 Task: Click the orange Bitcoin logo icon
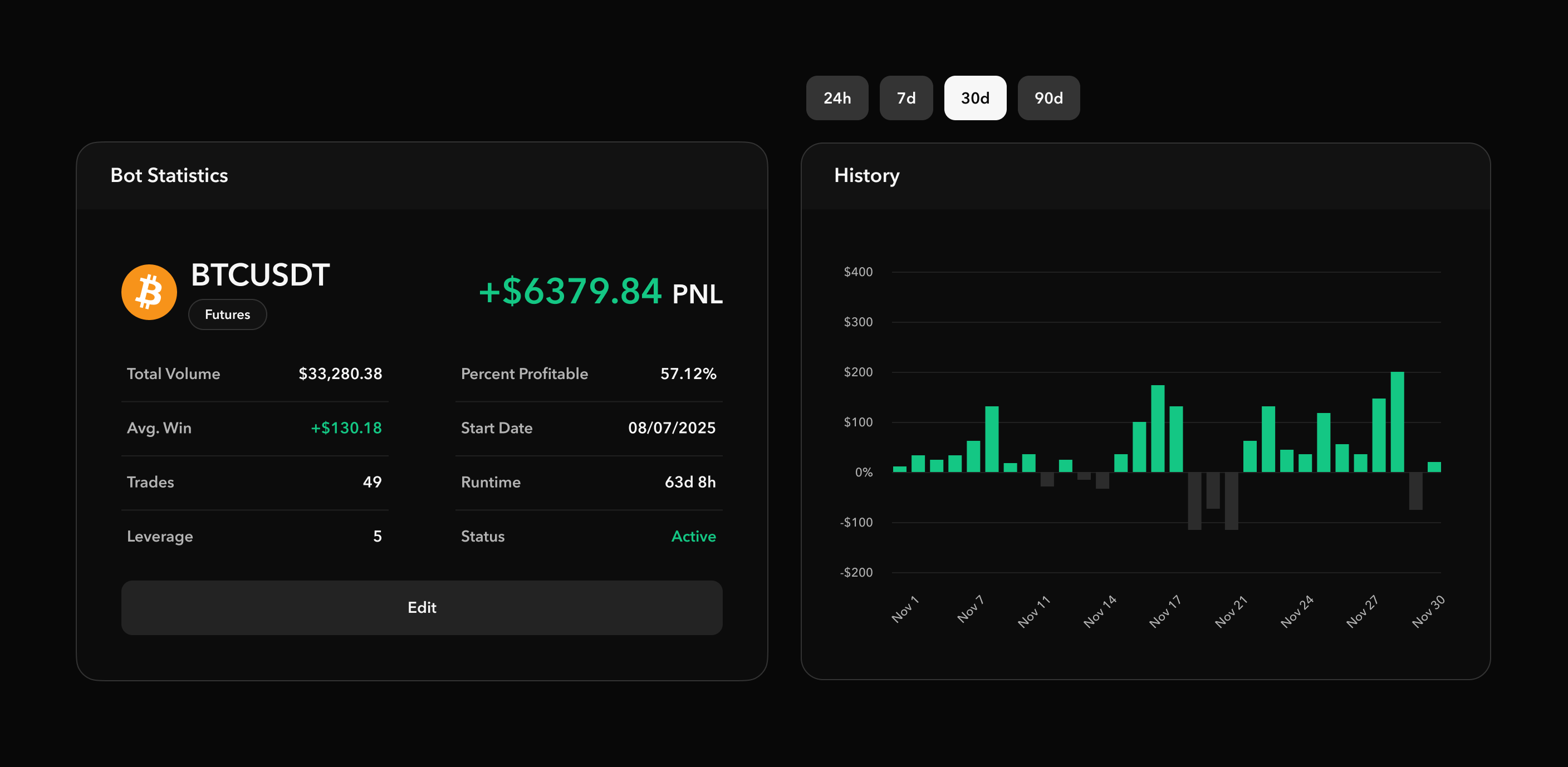pyautogui.click(x=149, y=292)
